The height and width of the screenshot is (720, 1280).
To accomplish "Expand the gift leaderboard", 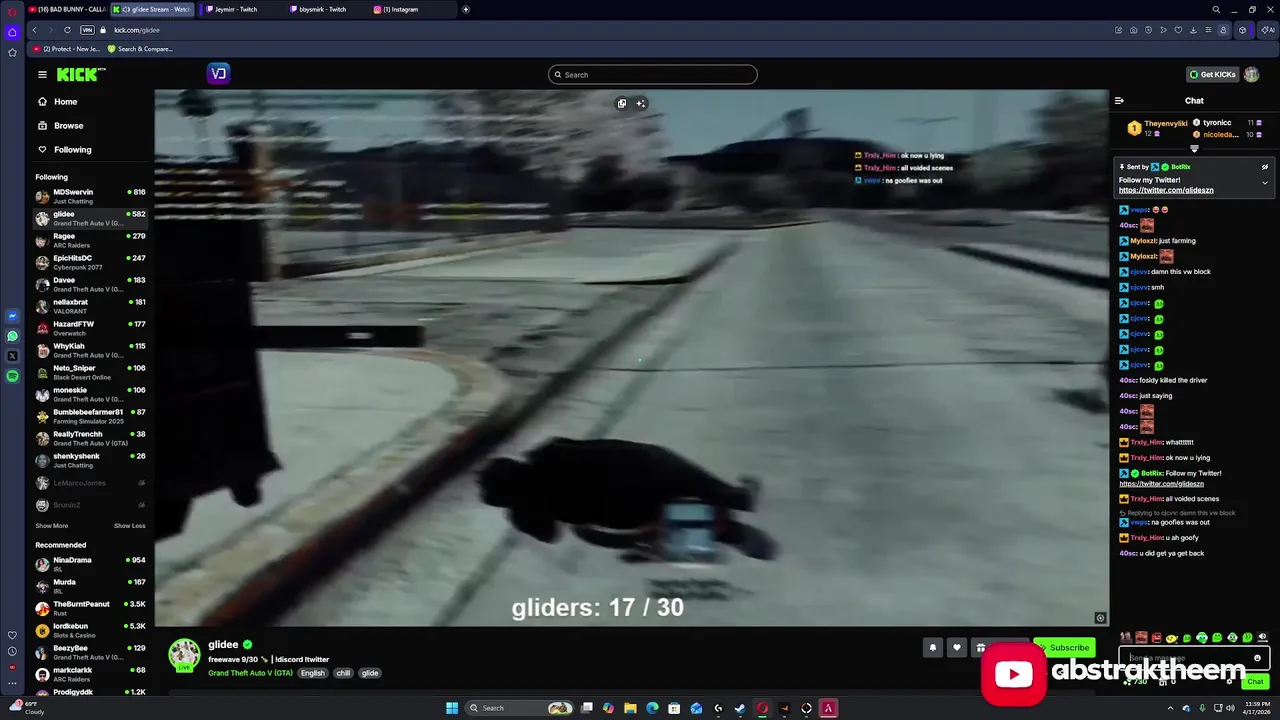I will point(1194,148).
